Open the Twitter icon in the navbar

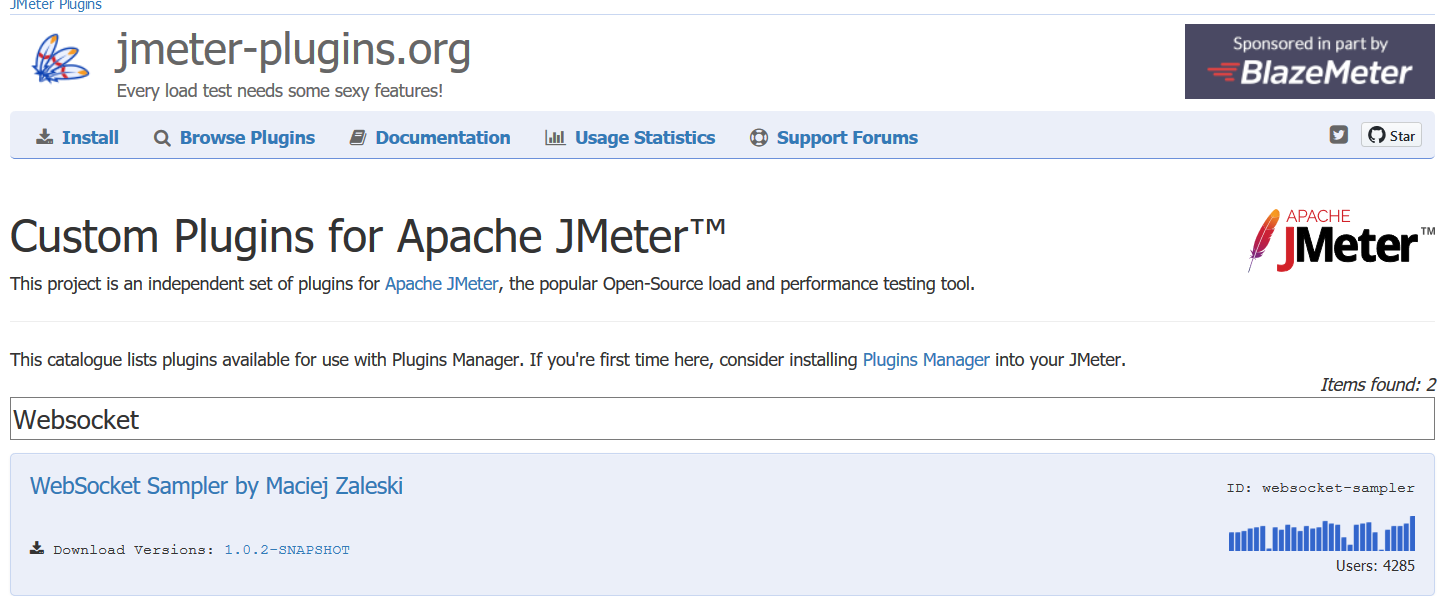tap(1339, 135)
